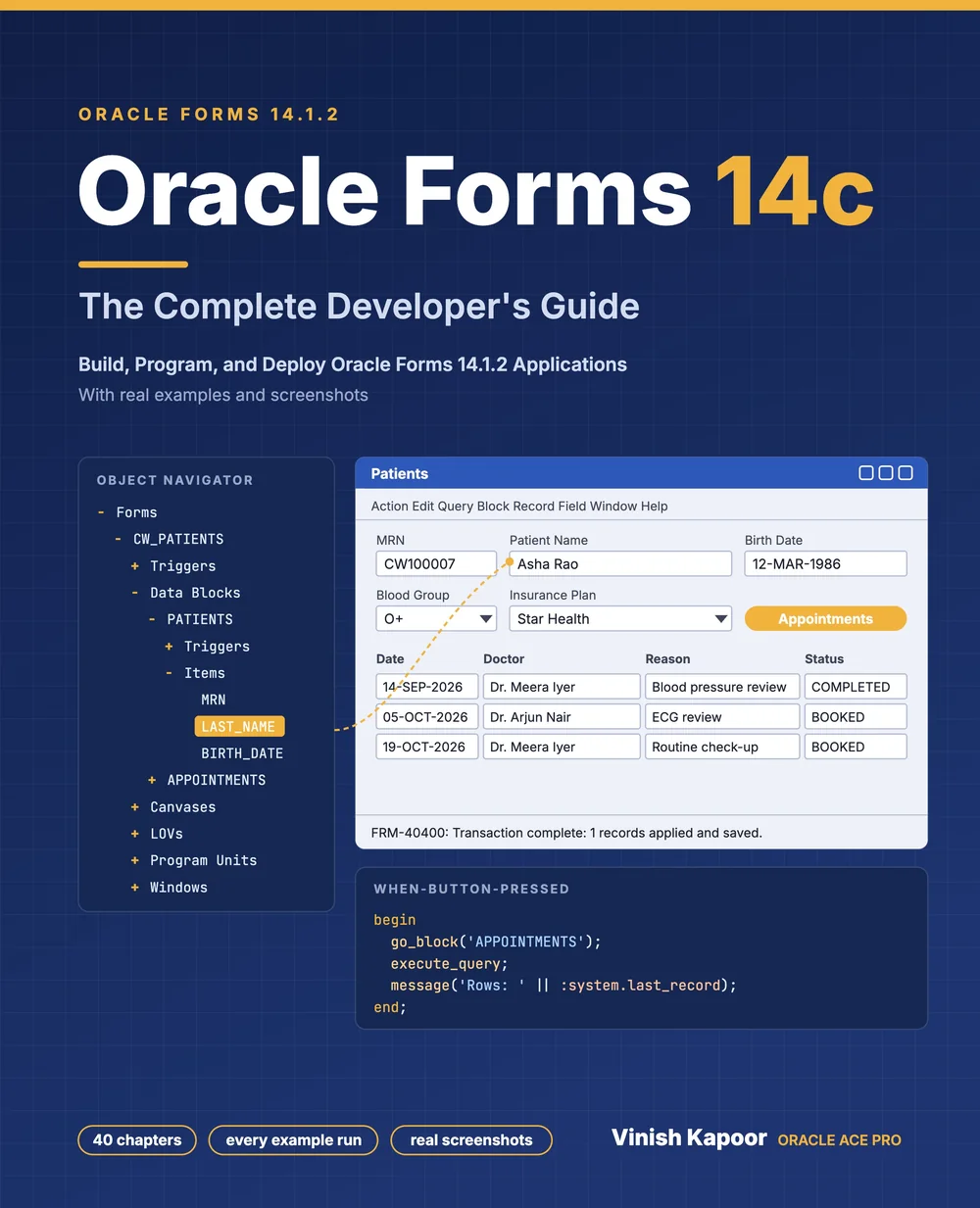Click the Status column header

pyautogui.click(x=824, y=659)
